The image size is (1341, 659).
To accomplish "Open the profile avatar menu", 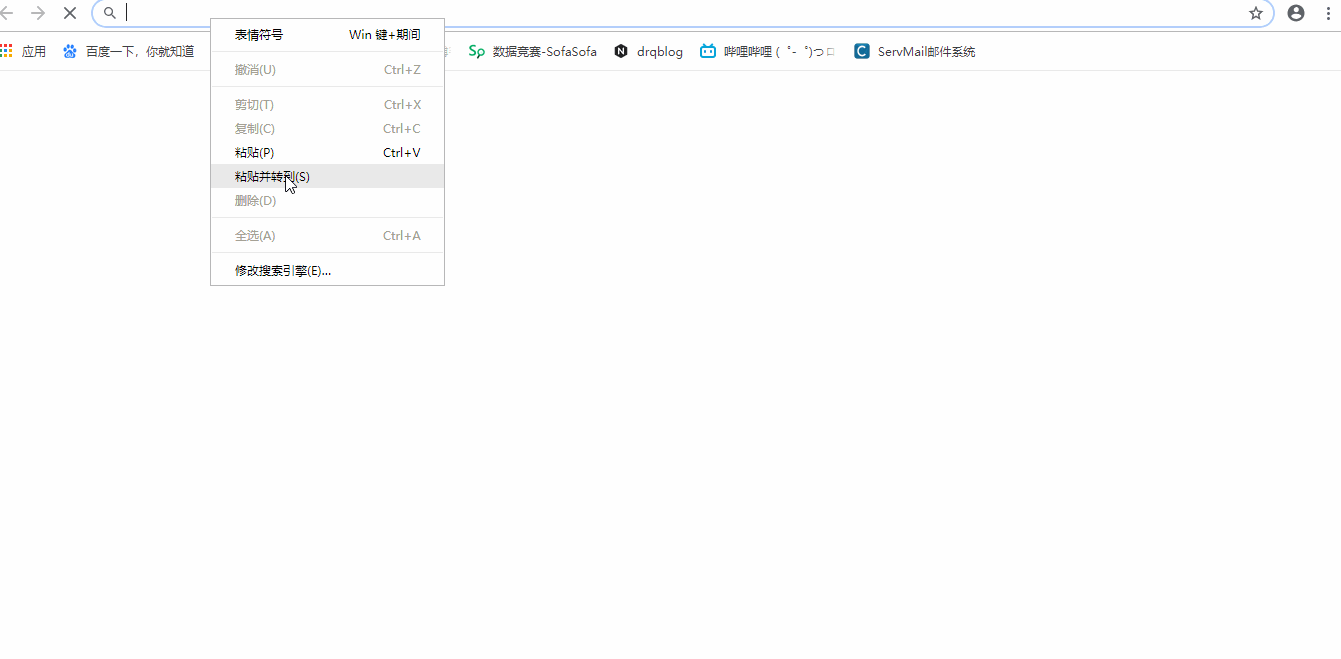I will point(1296,13).
